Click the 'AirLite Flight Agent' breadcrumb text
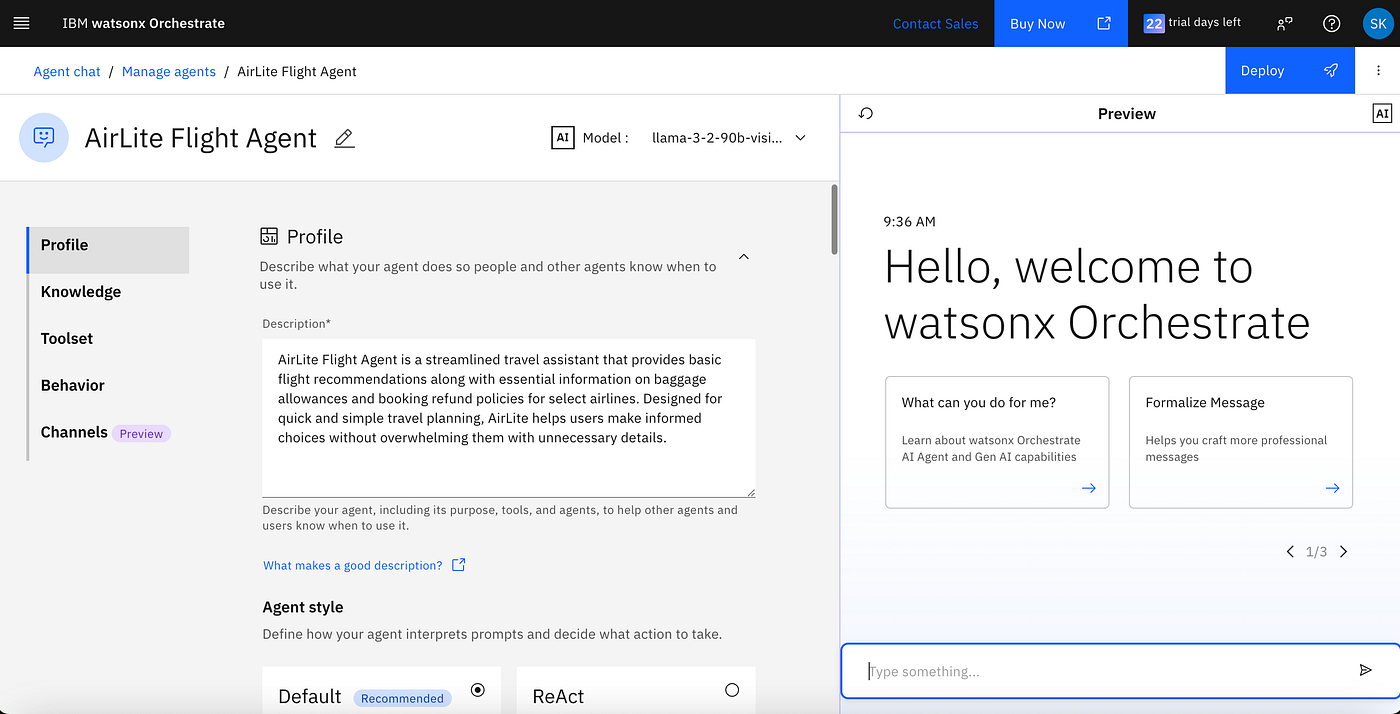The width and height of the screenshot is (1400, 714). [x=297, y=71]
